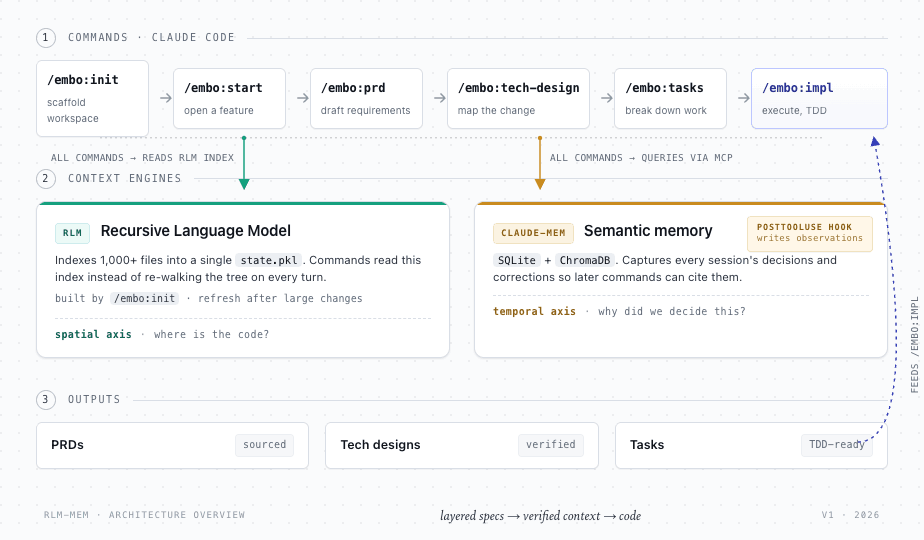
Task: Click the 'CONTEXT ENGINES' section title
Action: click(x=124, y=178)
